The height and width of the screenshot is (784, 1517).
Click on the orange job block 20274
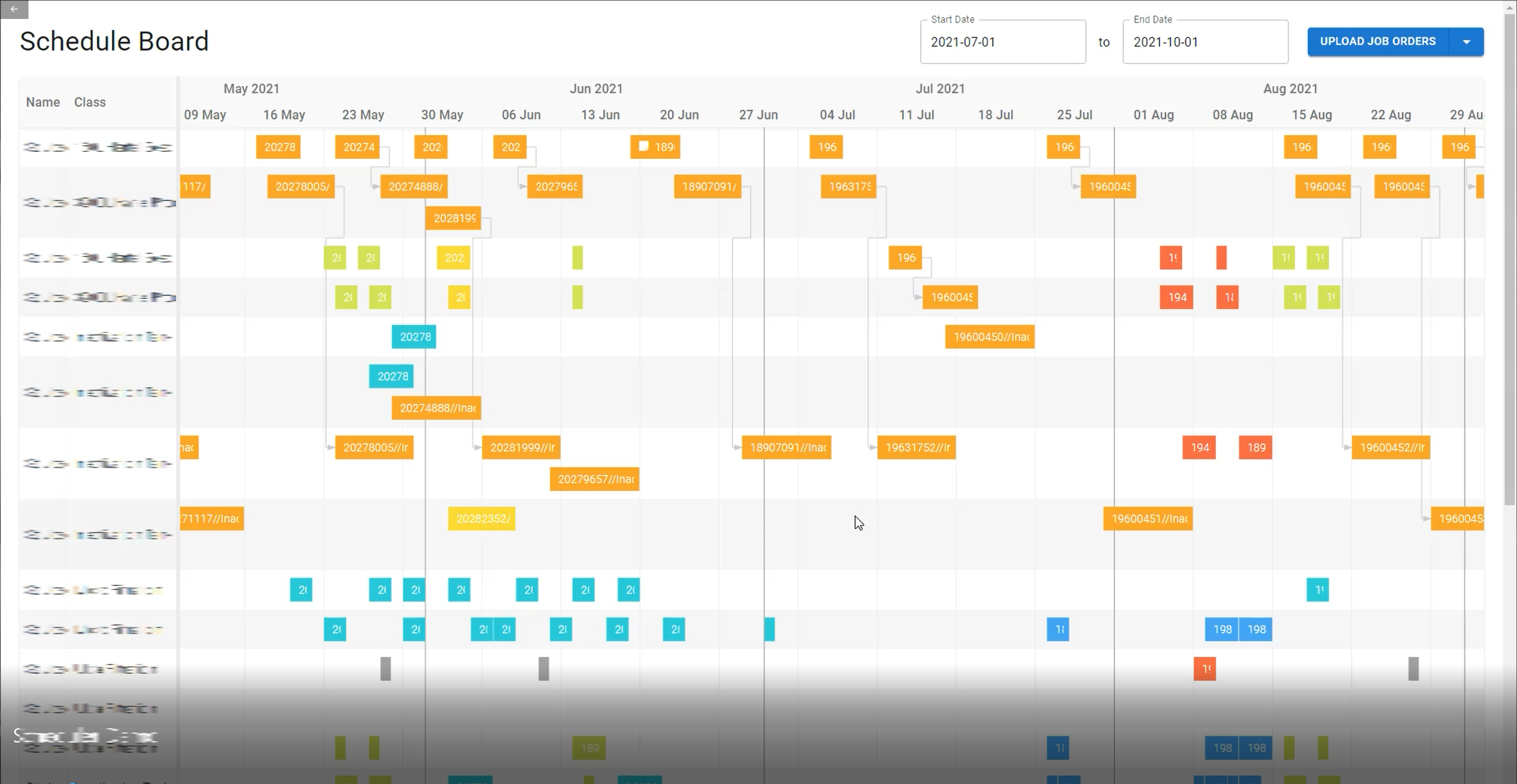358,147
